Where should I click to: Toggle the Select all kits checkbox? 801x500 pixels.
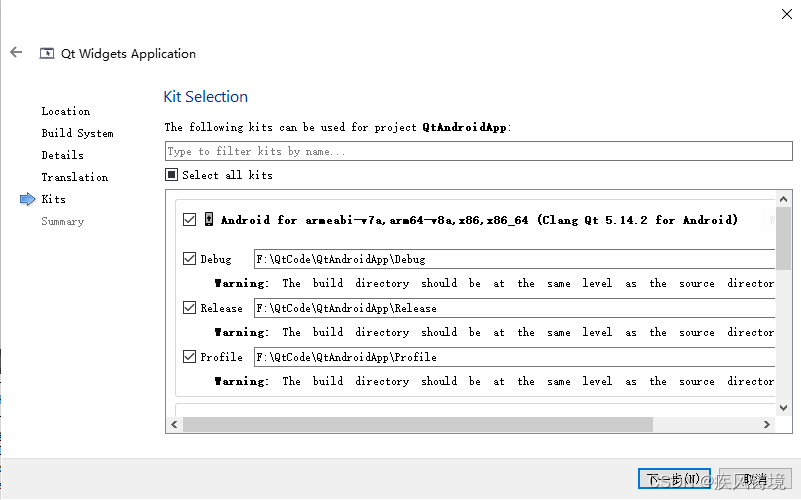pos(172,175)
